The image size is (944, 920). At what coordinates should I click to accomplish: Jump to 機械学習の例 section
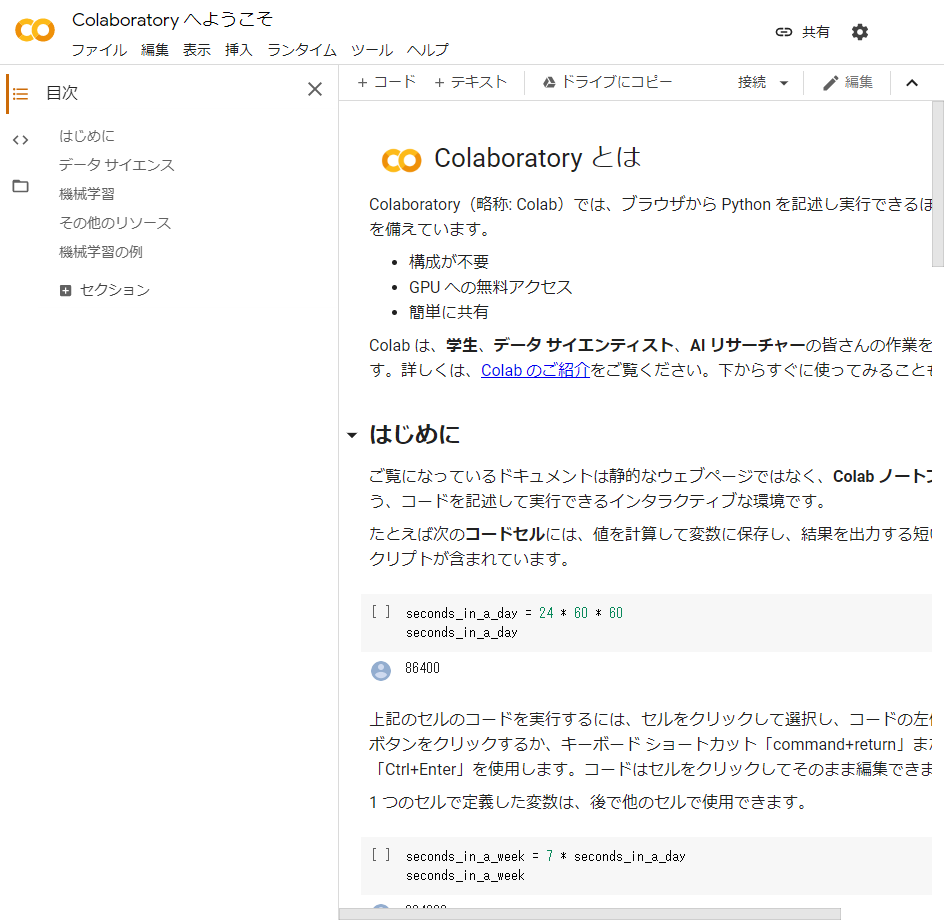click(x=101, y=252)
